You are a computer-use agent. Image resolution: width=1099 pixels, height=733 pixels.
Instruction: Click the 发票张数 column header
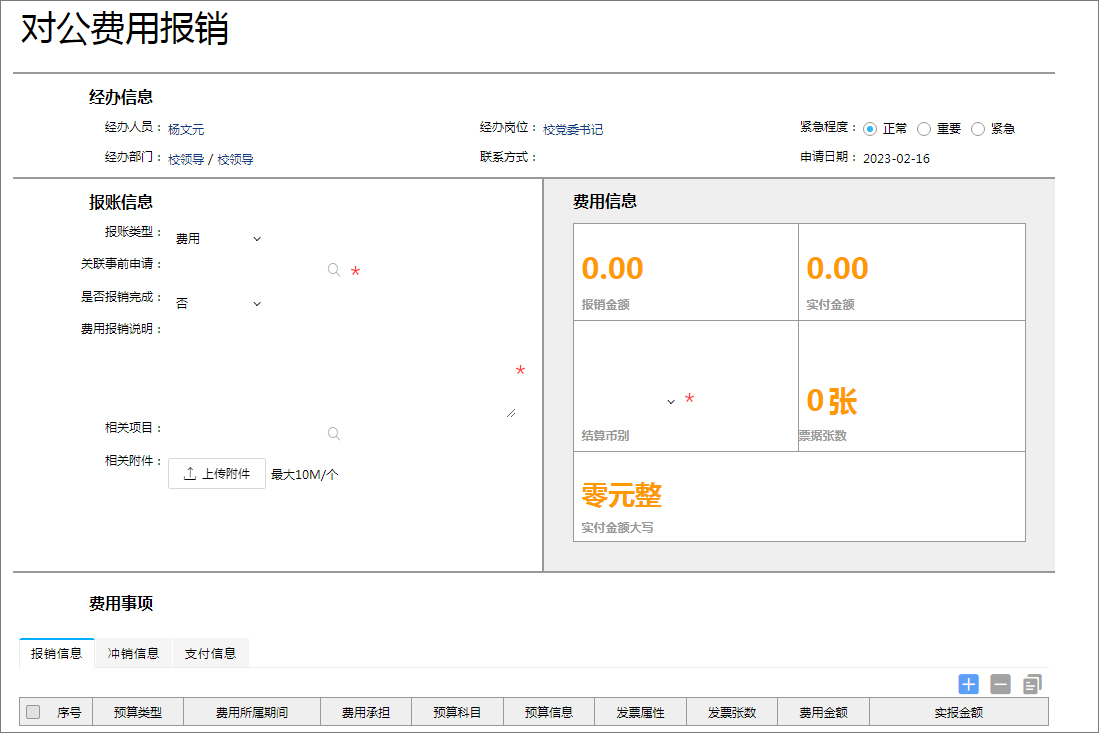pyautogui.click(x=732, y=712)
